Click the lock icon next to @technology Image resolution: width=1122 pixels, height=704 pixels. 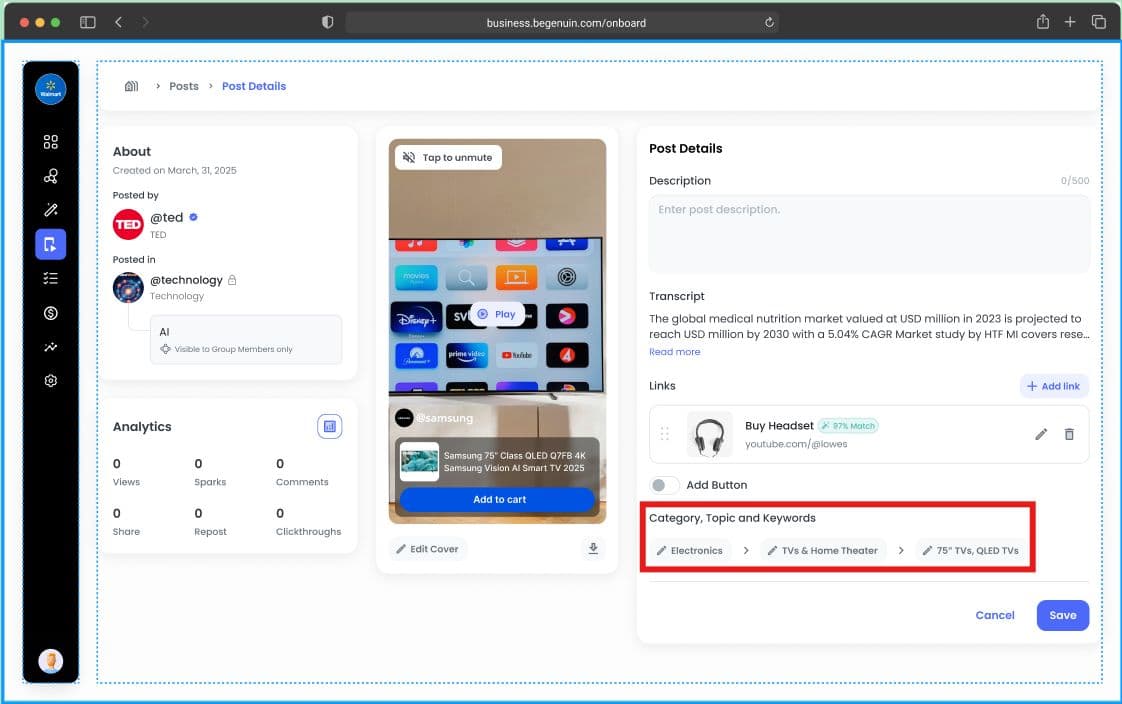point(232,280)
